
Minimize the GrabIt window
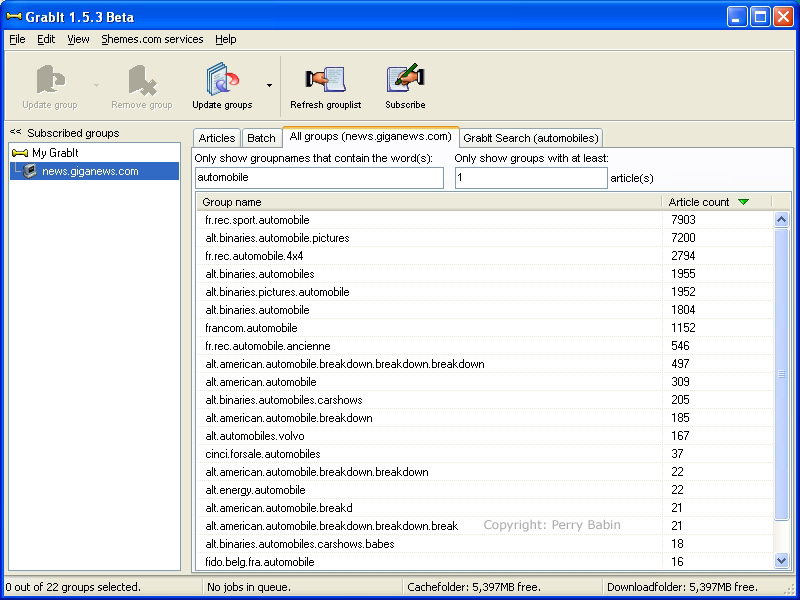(x=736, y=17)
